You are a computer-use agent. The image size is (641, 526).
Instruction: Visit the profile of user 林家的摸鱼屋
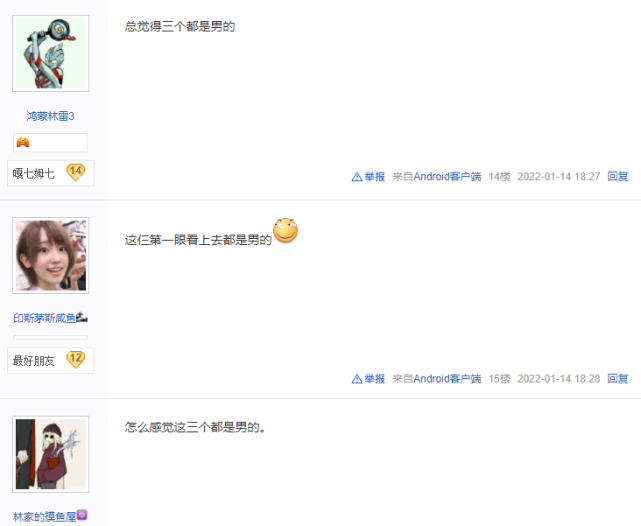pos(45,517)
